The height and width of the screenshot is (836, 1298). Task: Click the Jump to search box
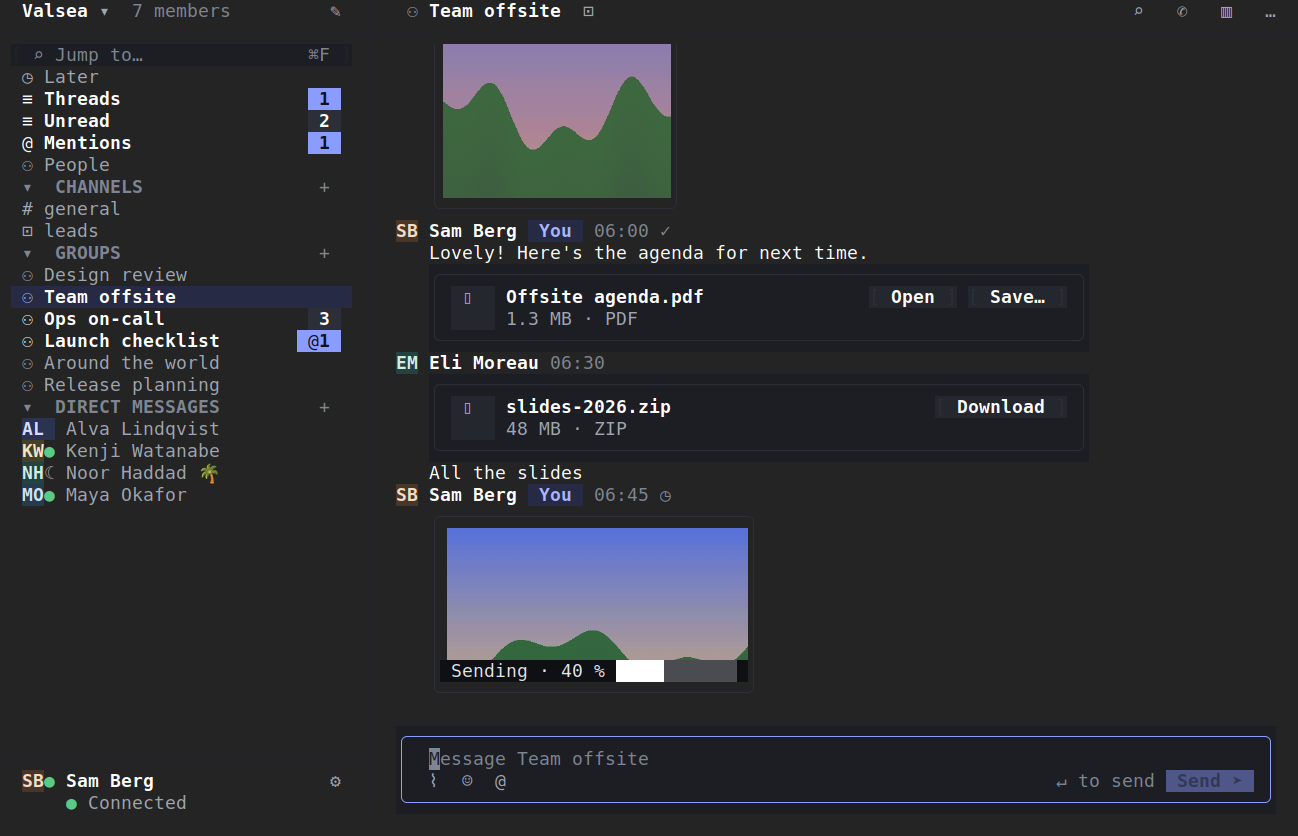point(181,55)
